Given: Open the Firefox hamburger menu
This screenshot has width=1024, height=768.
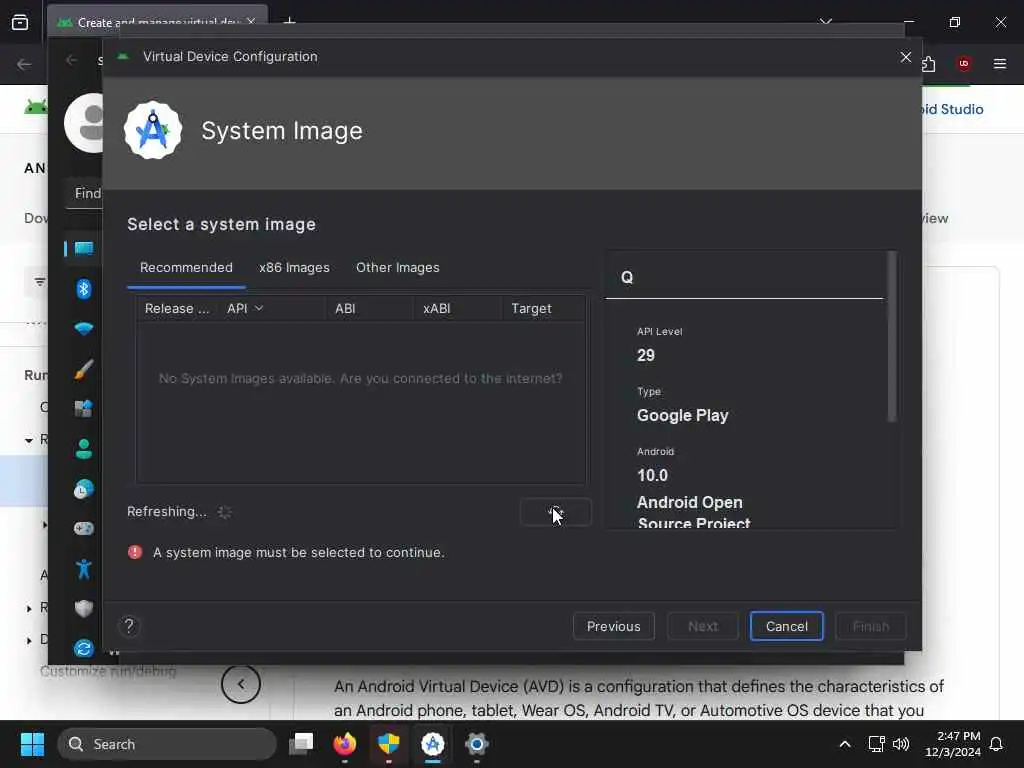Looking at the screenshot, I should click(x=1000, y=64).
